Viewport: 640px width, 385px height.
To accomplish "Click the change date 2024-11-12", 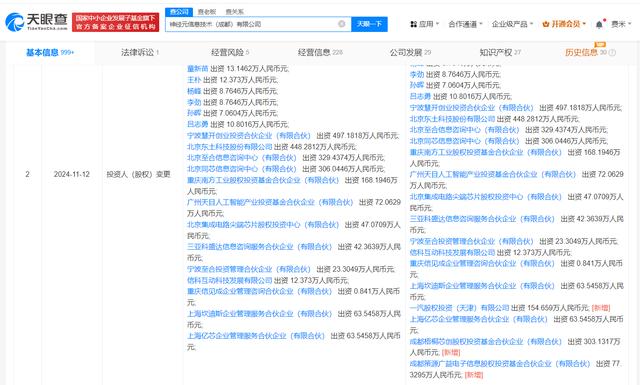I will click(x=71, y=174).
